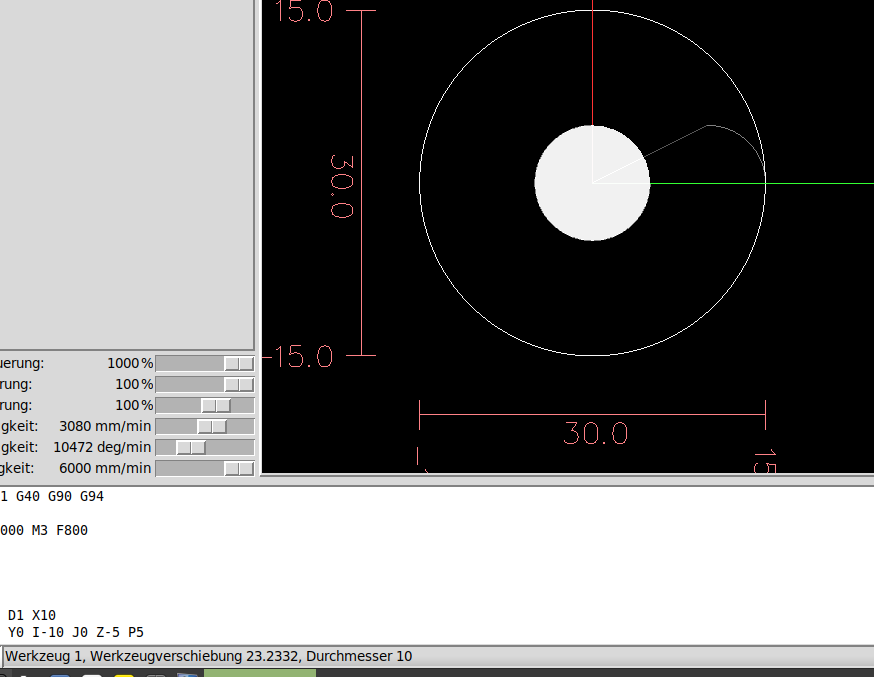Click the vertical 30.0 dimension label

point(342,186)
